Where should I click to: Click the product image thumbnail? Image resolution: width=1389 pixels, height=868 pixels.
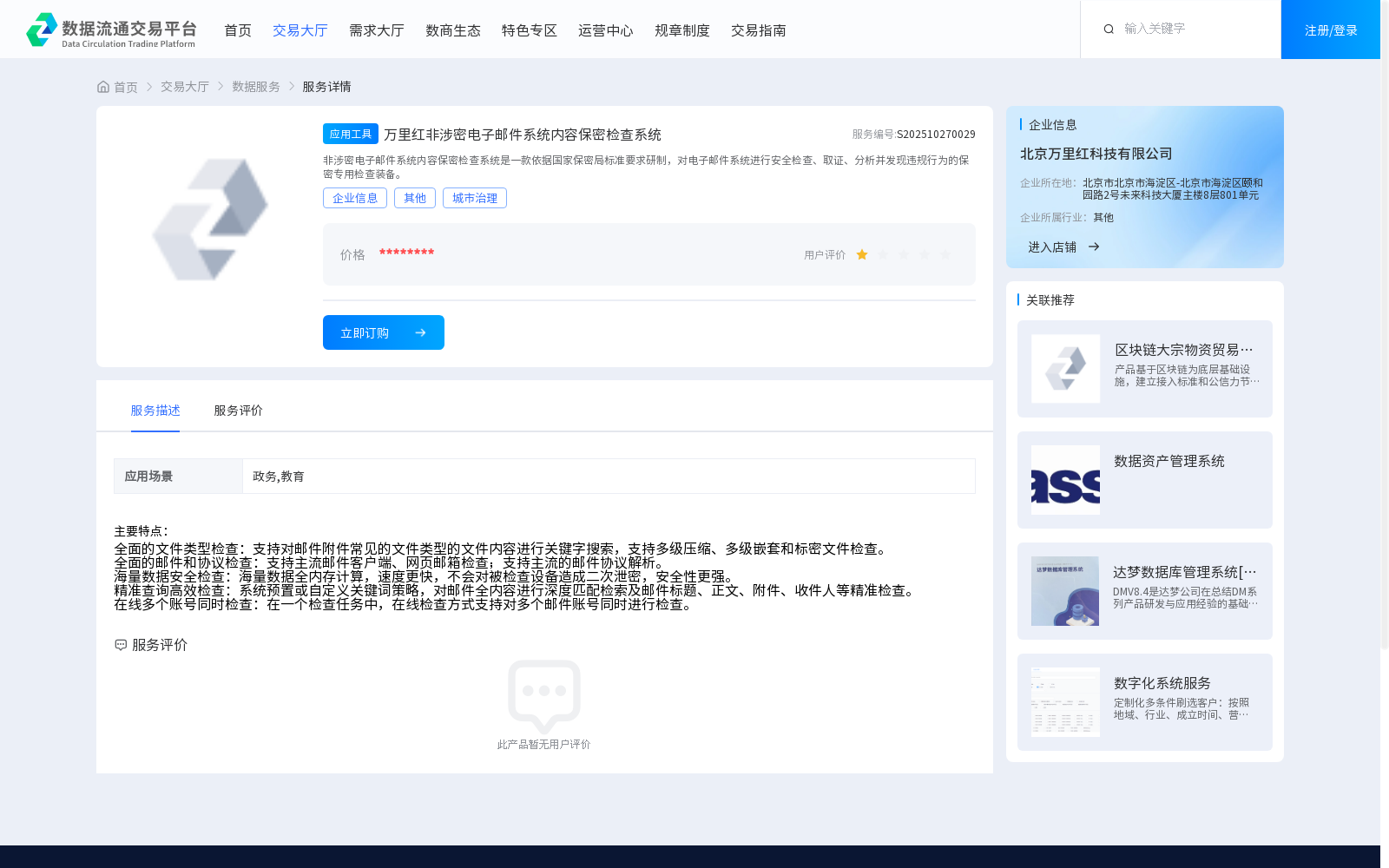[209, 219]
